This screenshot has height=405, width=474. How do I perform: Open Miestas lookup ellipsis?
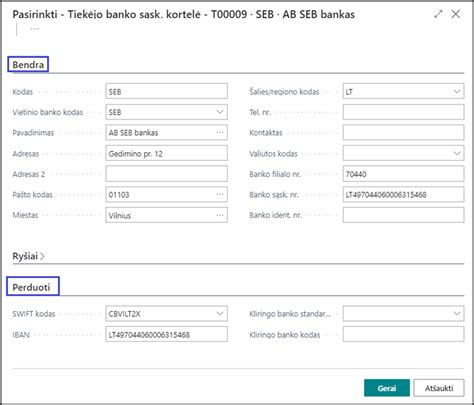(x=220, y=215)
